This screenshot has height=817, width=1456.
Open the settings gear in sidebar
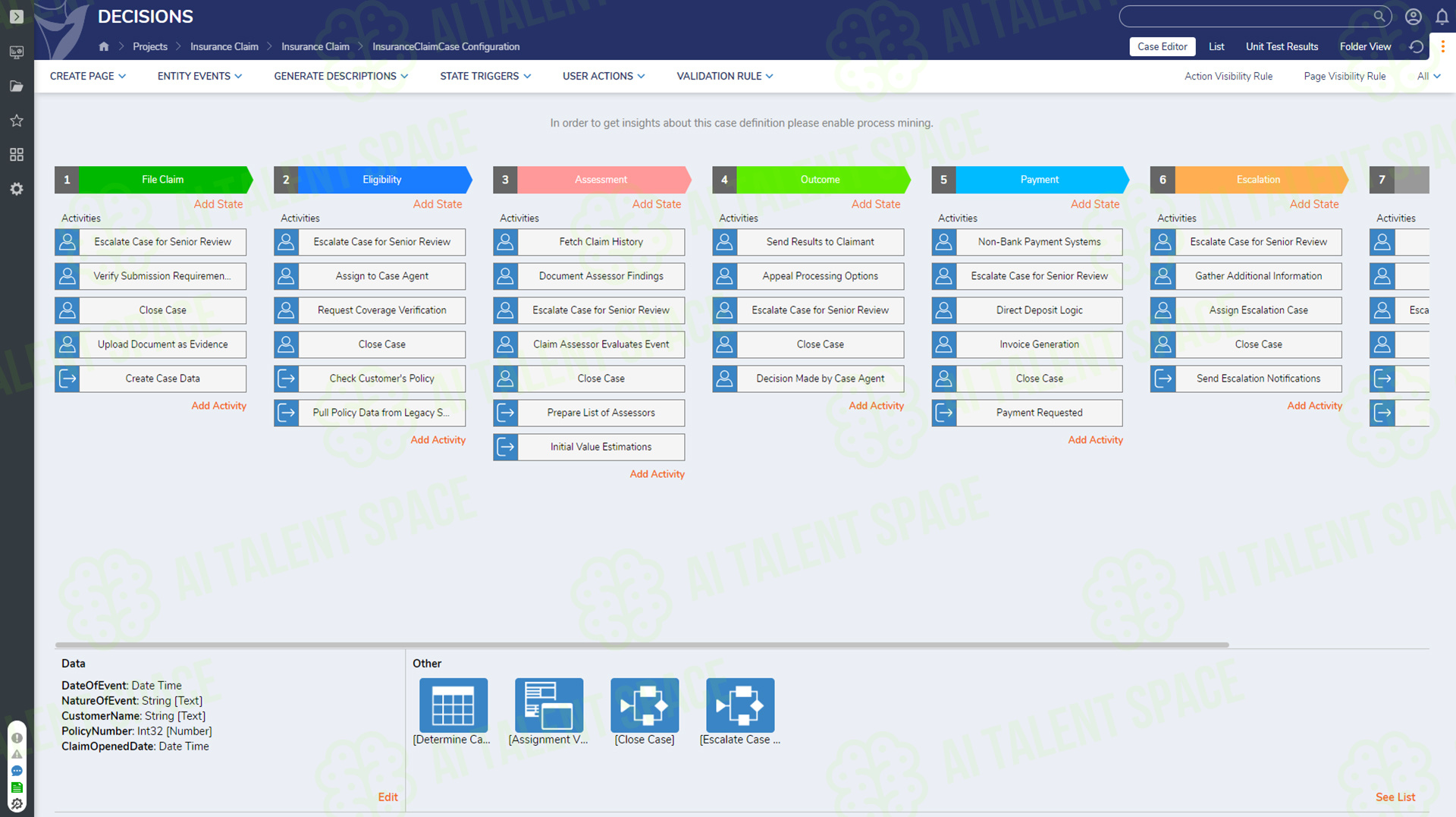pyautogui.click(x=17, y=189)
